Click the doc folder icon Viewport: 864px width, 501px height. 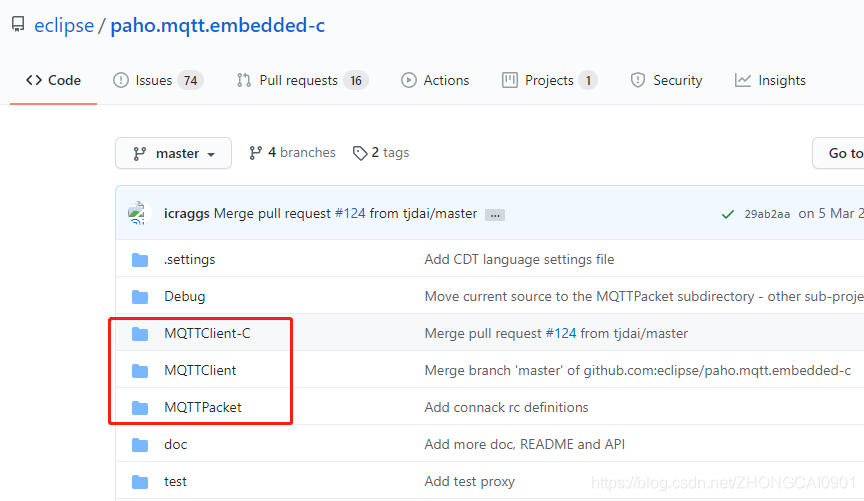click(x=140, y=444)
